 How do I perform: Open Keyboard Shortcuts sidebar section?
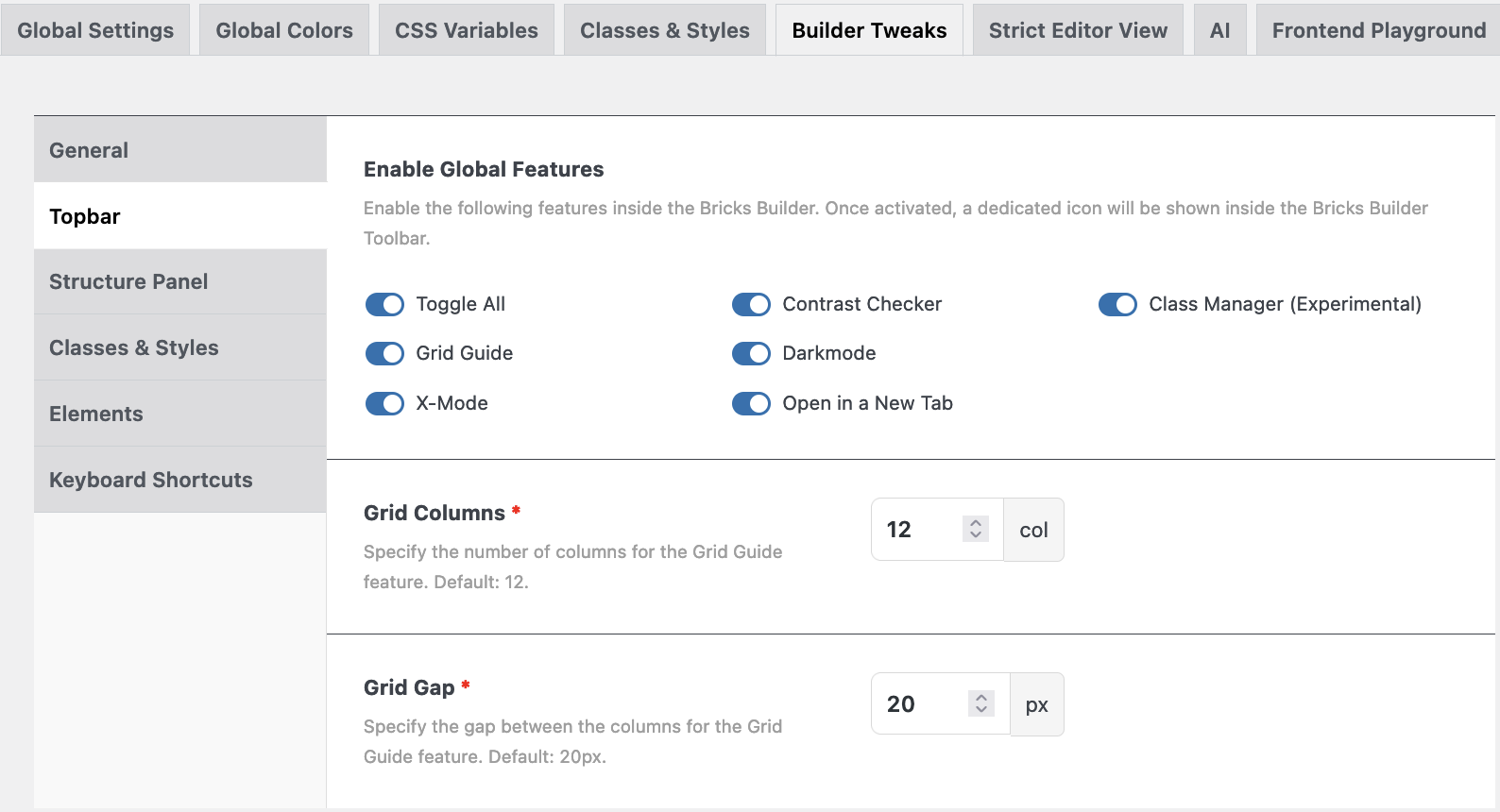pos(180,480)
